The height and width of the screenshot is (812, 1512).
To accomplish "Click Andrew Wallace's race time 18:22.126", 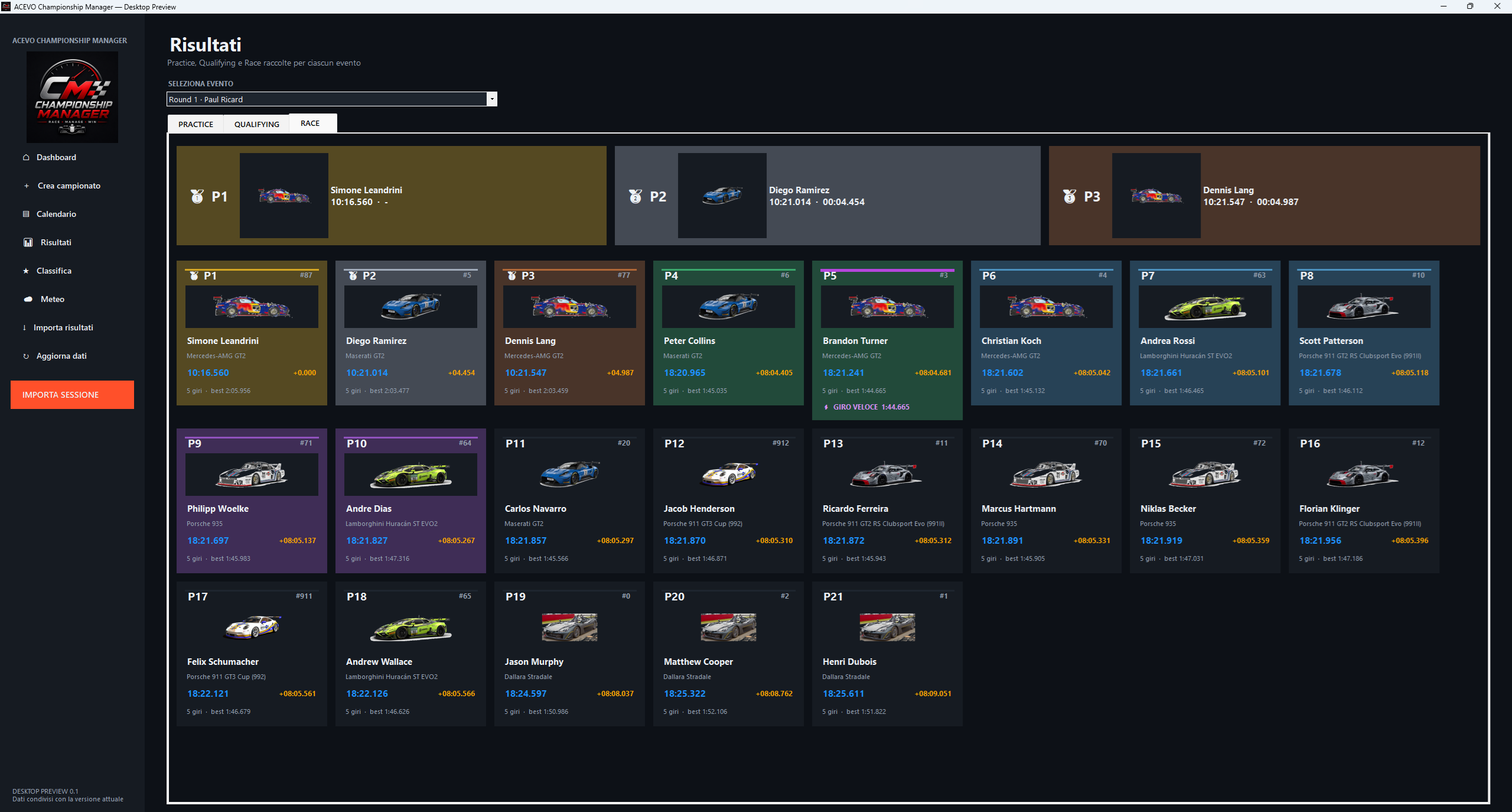I will pyautogui.click(x=367, y=694).
